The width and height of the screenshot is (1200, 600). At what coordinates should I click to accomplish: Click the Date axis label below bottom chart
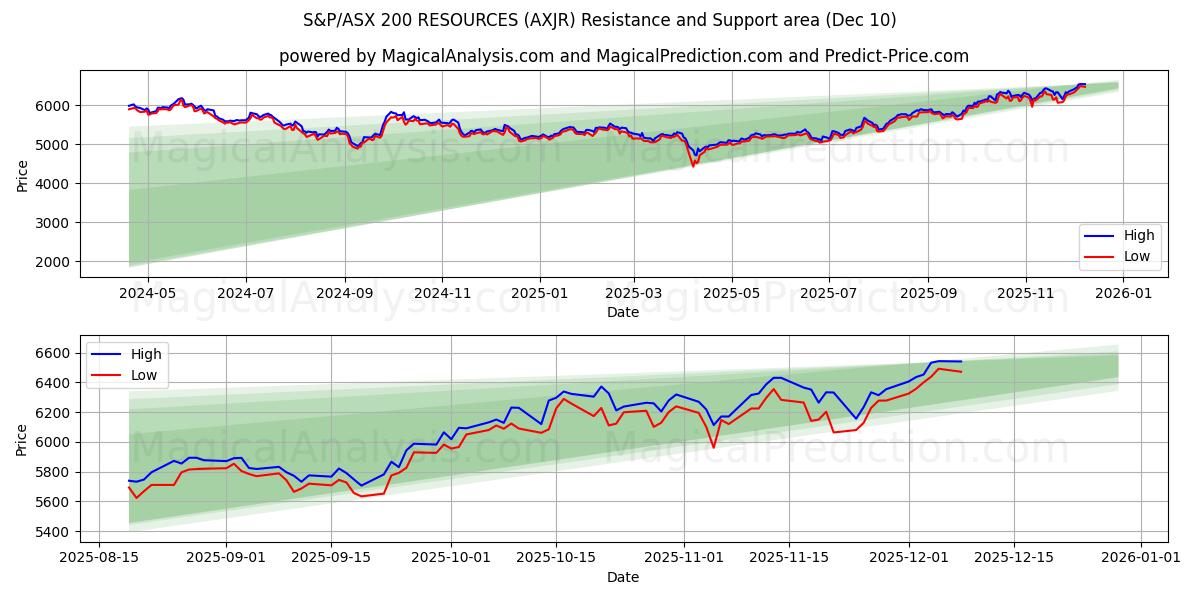coord(623,577)
